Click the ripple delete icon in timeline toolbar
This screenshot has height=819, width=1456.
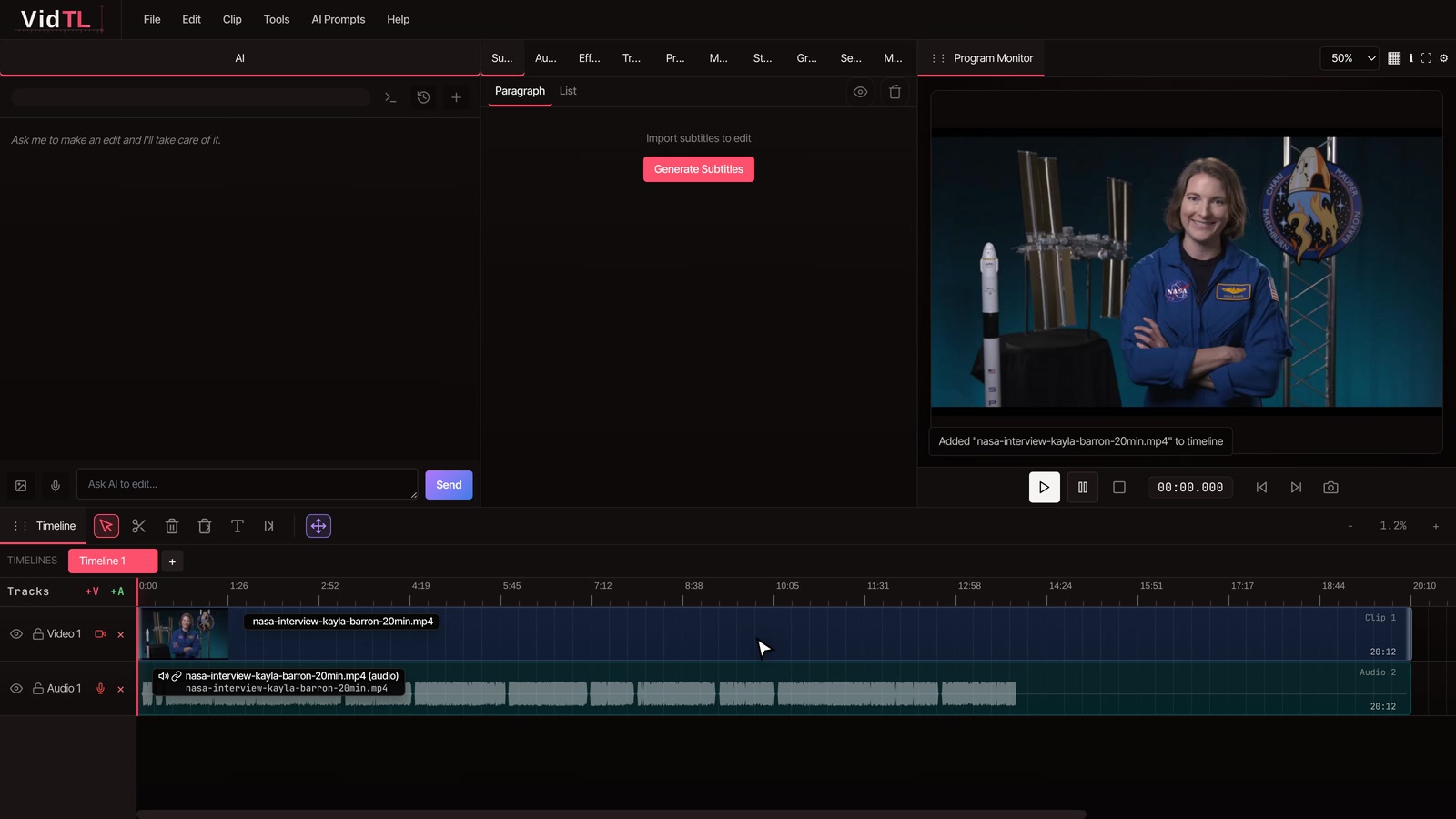coord(205,526)
